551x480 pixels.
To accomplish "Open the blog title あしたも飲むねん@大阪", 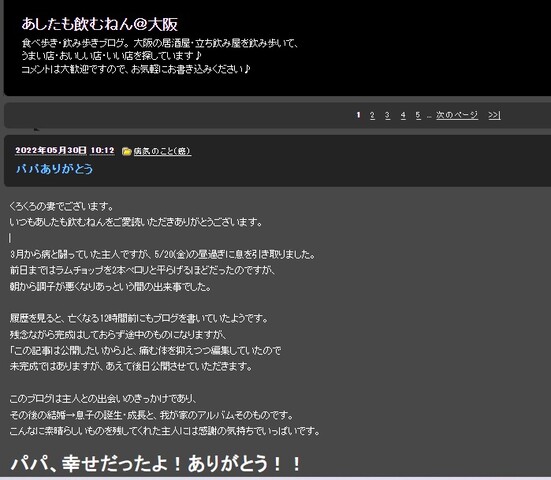I will tap(99, 24).
